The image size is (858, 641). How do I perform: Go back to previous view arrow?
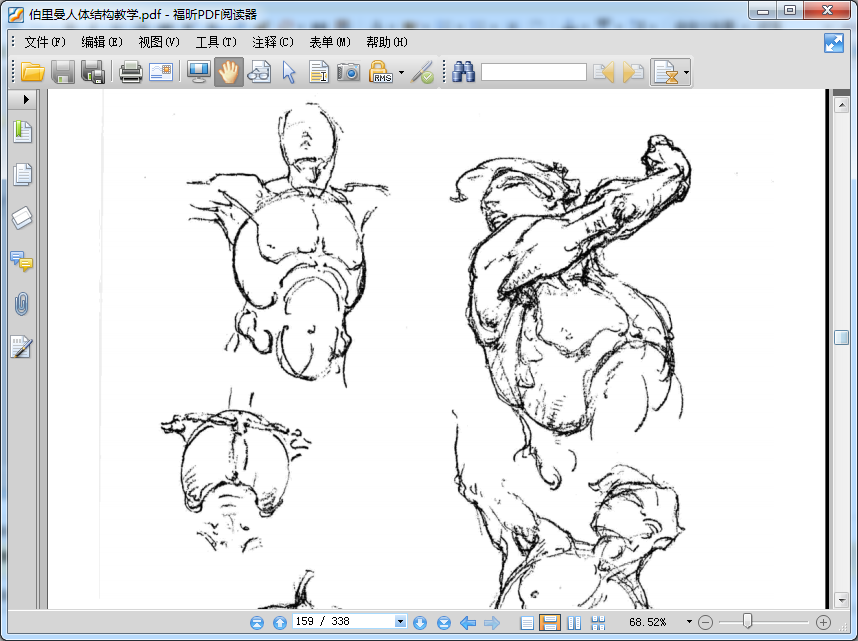(468, 622)
